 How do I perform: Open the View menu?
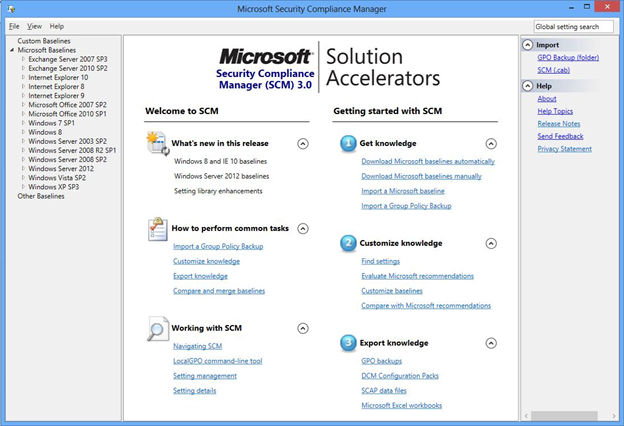[35, 26]
